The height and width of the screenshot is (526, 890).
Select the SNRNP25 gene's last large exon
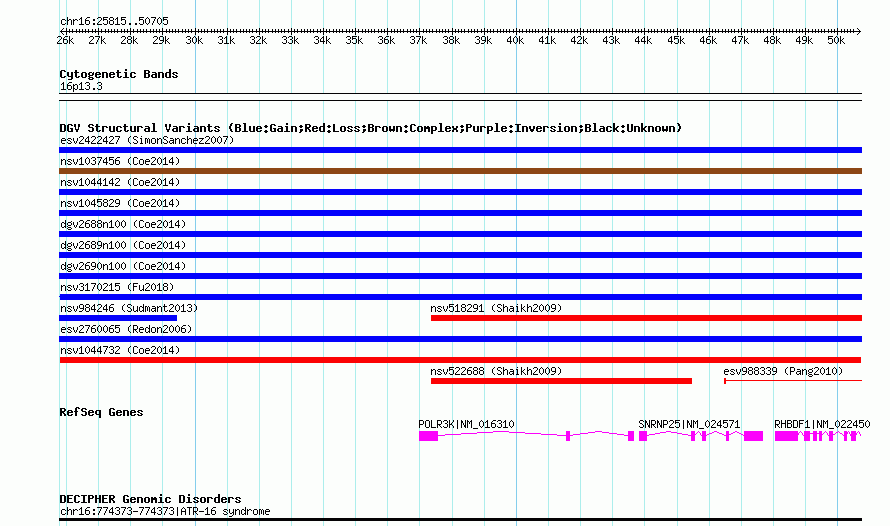(x=753, y=436)
